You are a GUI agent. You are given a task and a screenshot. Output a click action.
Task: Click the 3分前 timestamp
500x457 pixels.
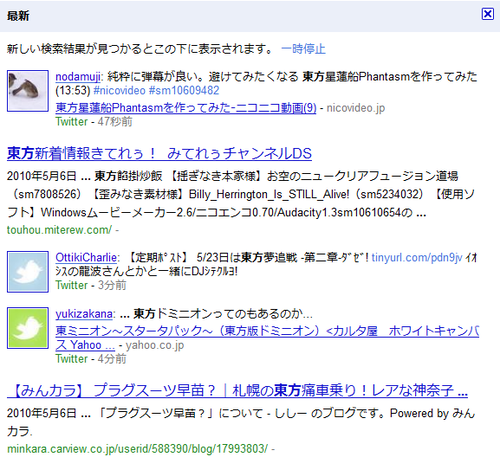[x=112, y=285]
